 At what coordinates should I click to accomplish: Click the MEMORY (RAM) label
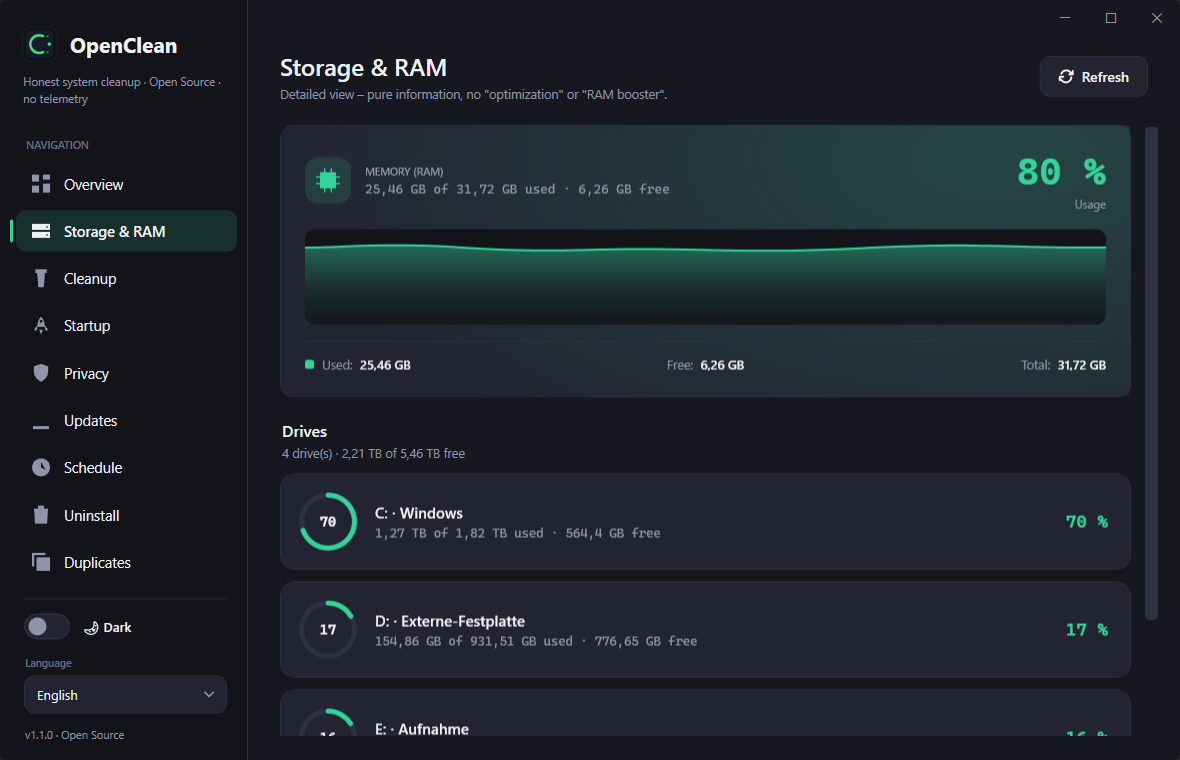coord(404,172)
